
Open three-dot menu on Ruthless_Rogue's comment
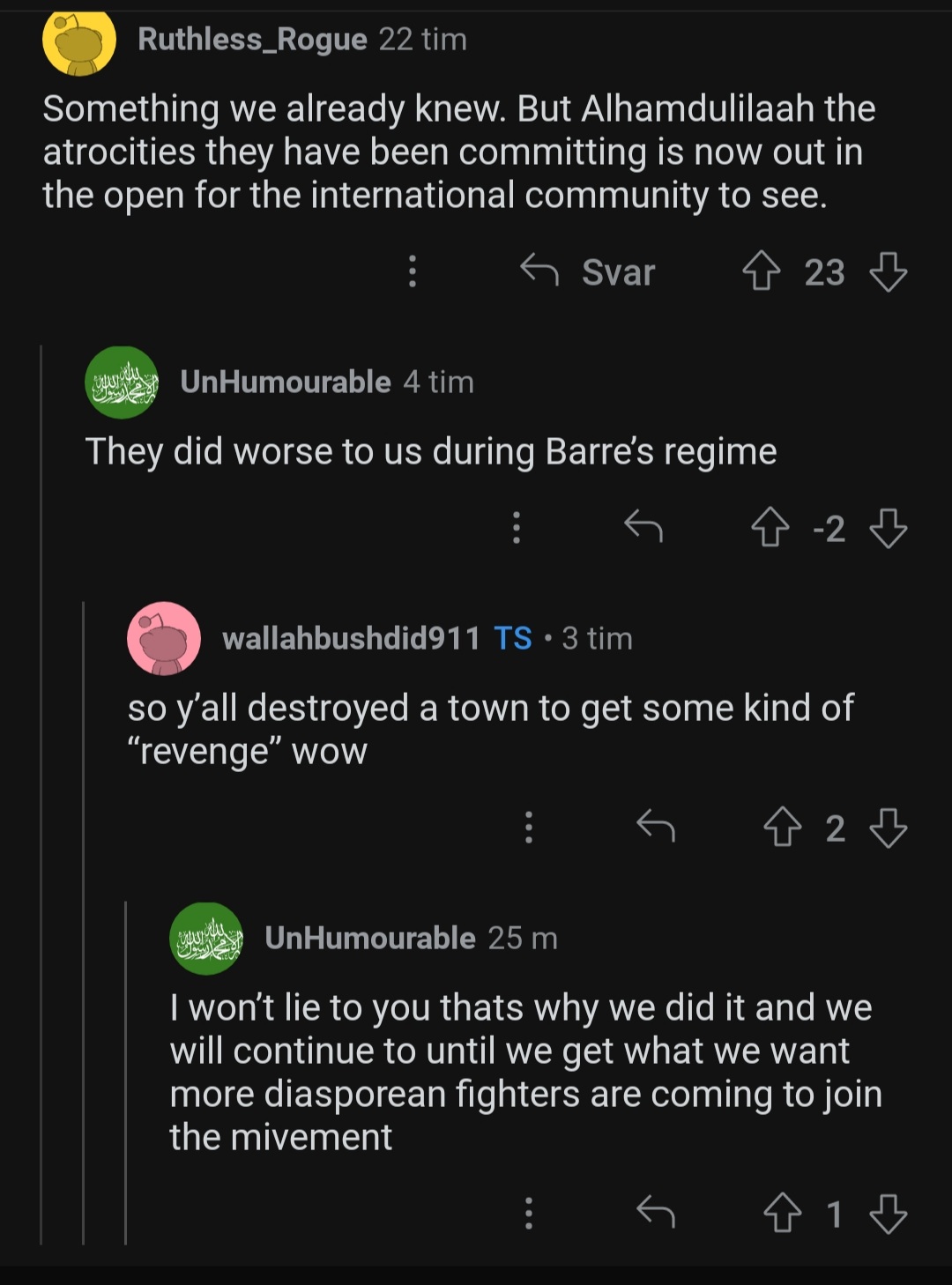pyautogui.click(x=412, y=271)
